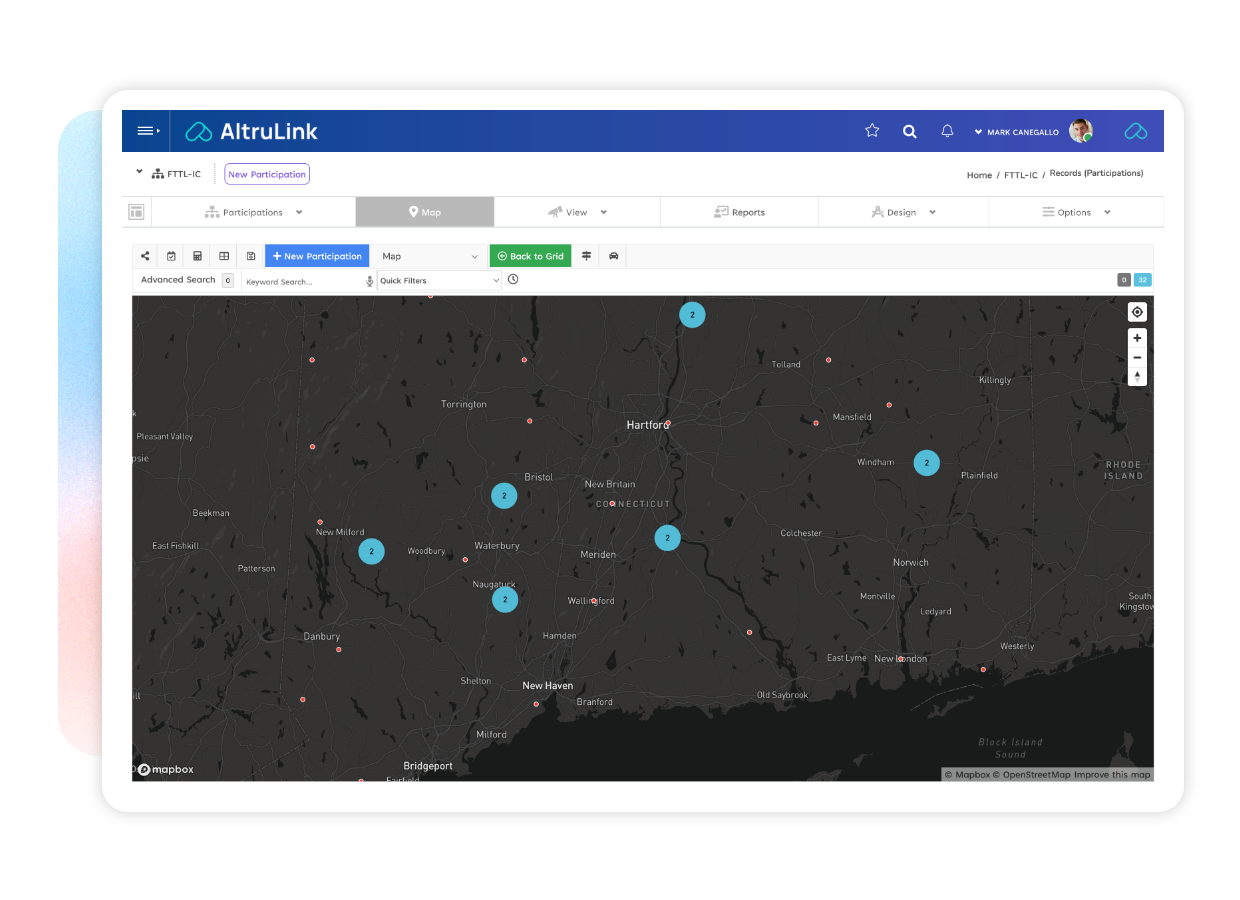Viewport: 1240px width, 900px height.
Task: Open the Map view dropdown
Action: coord(431,256)
